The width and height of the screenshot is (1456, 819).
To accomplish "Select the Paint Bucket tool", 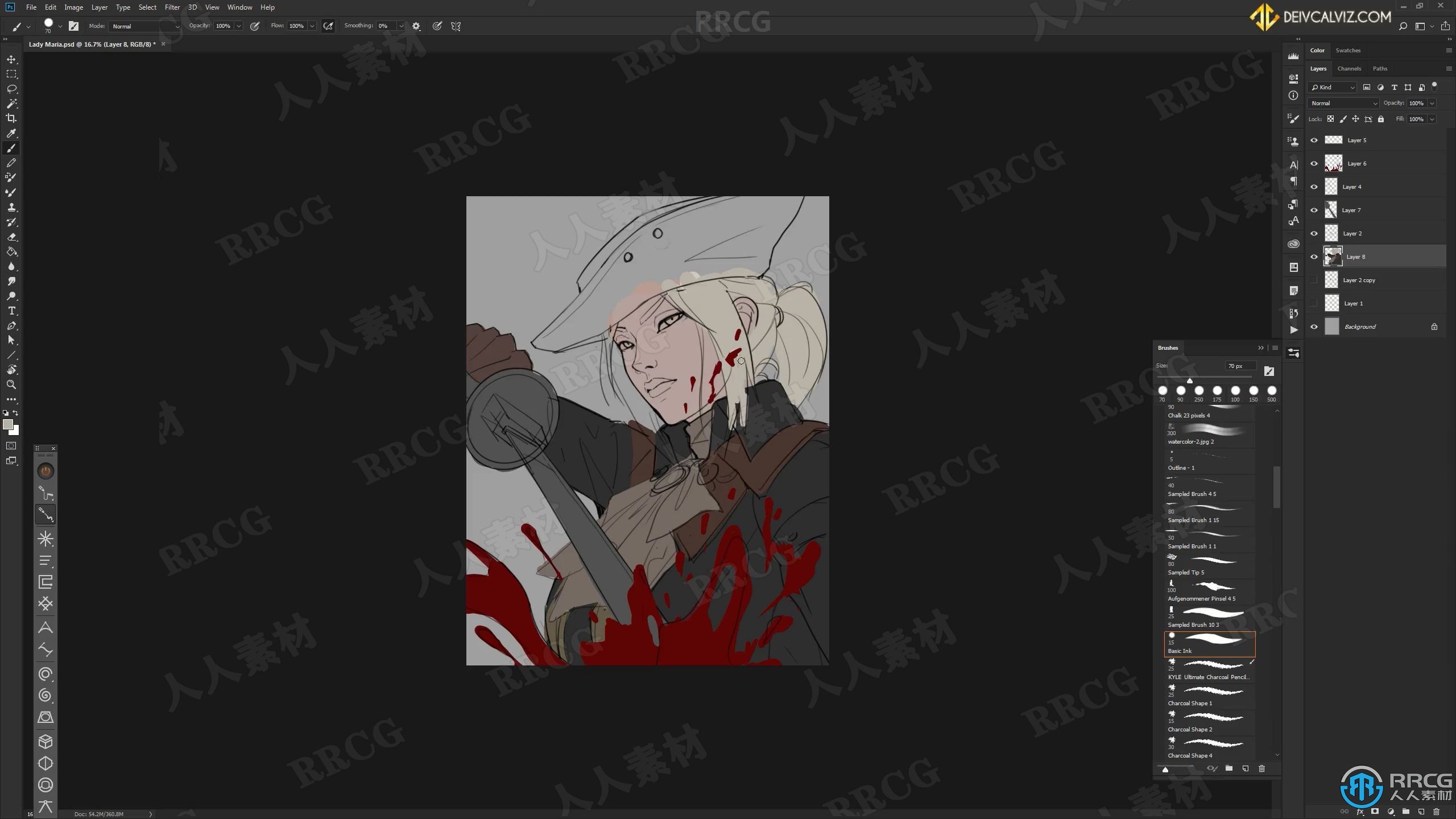I will (x=11, y=251).
